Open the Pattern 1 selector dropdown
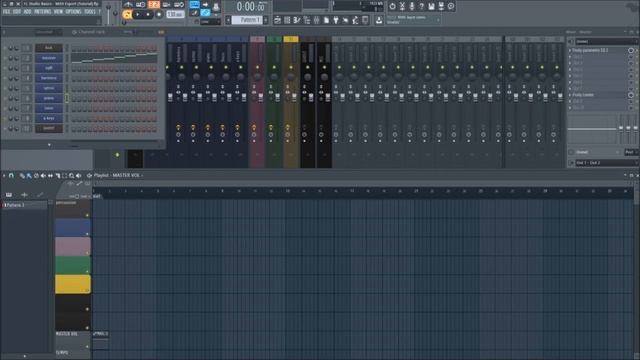The image size is (640, 360). [247, 20]
